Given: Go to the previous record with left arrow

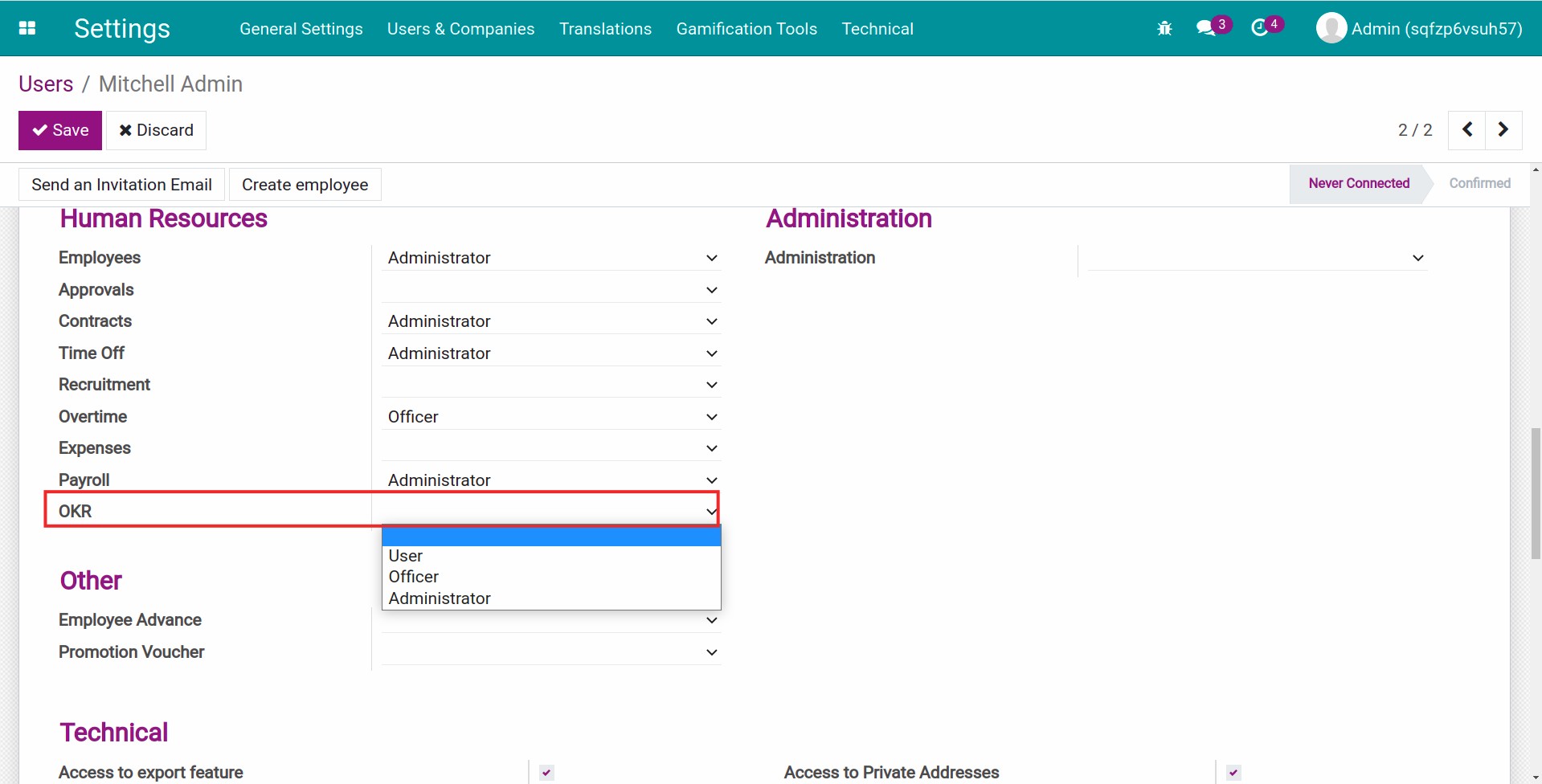Looking at the screenshot, I should 1466,129.
